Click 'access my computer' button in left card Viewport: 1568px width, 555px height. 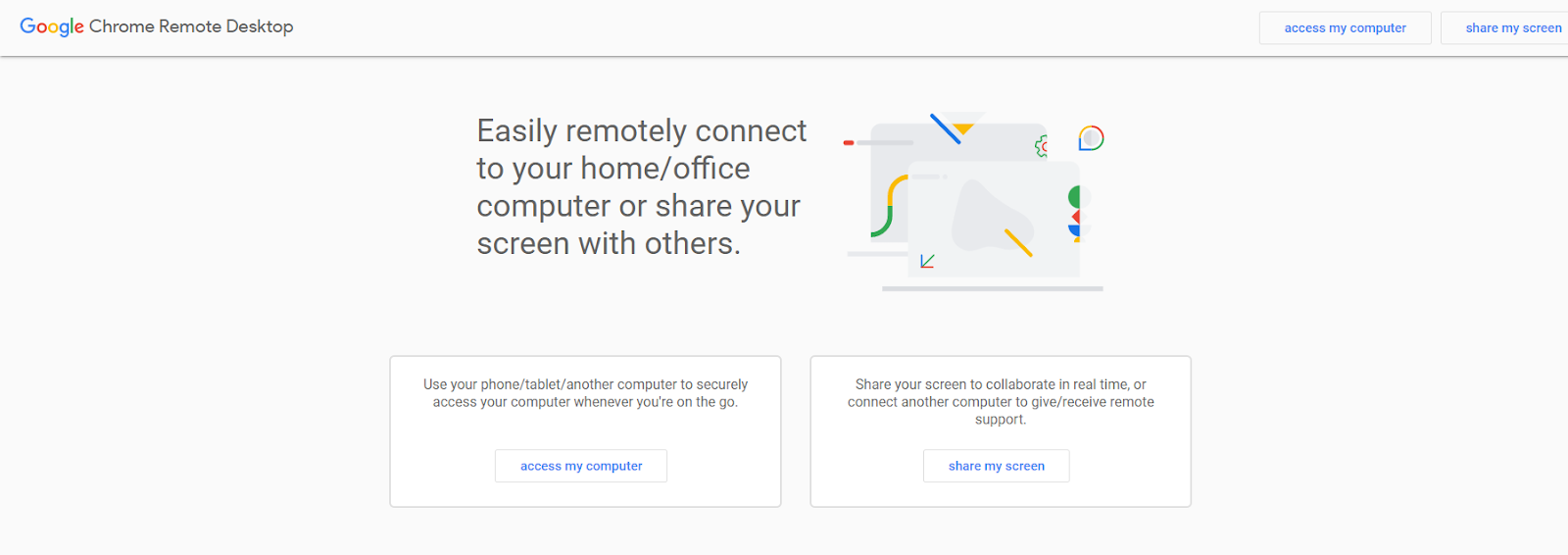click(581, 466)
